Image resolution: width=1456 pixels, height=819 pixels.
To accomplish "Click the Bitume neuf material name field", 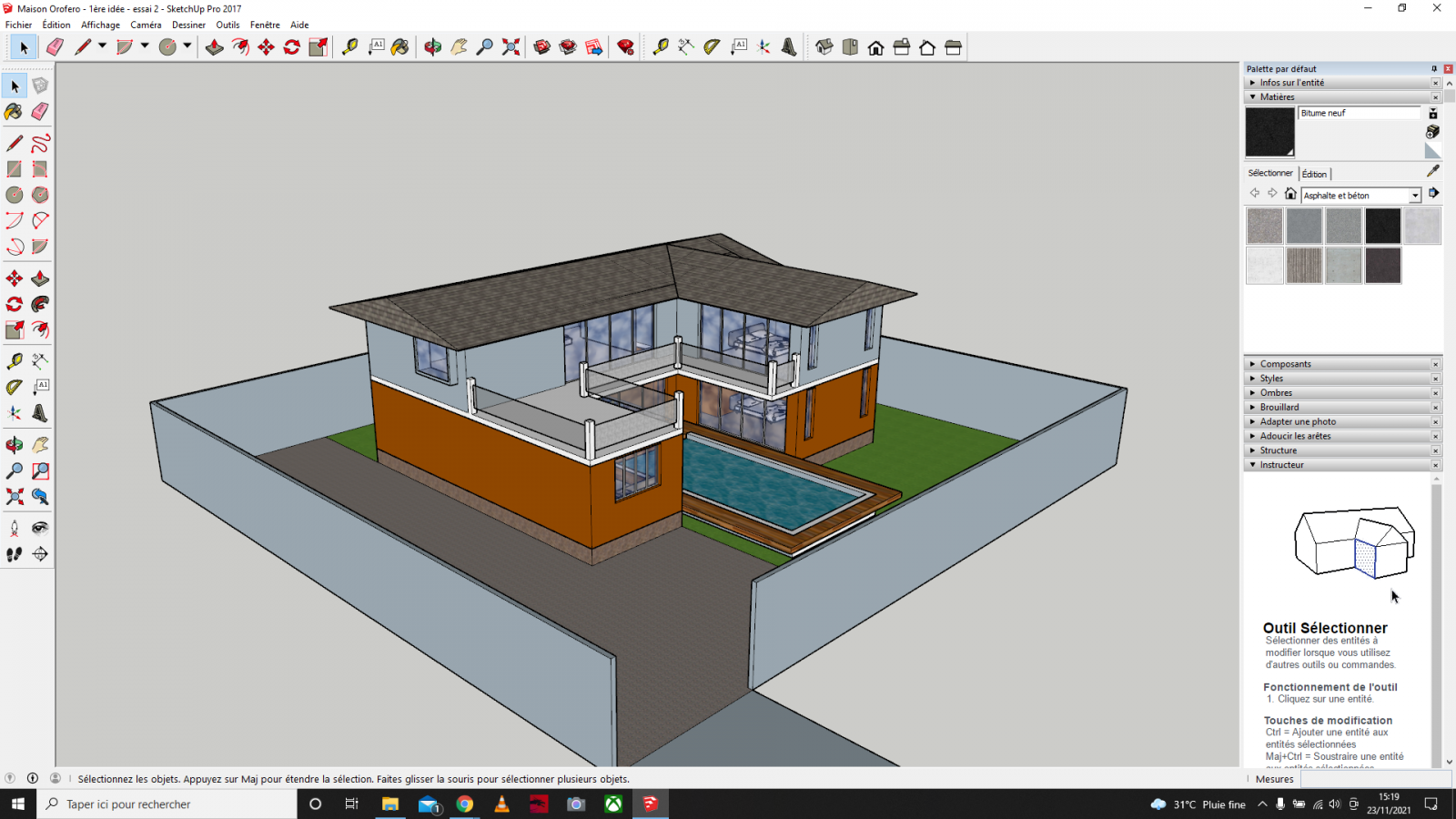I will pyautogui.click(x=1359, y=113).
